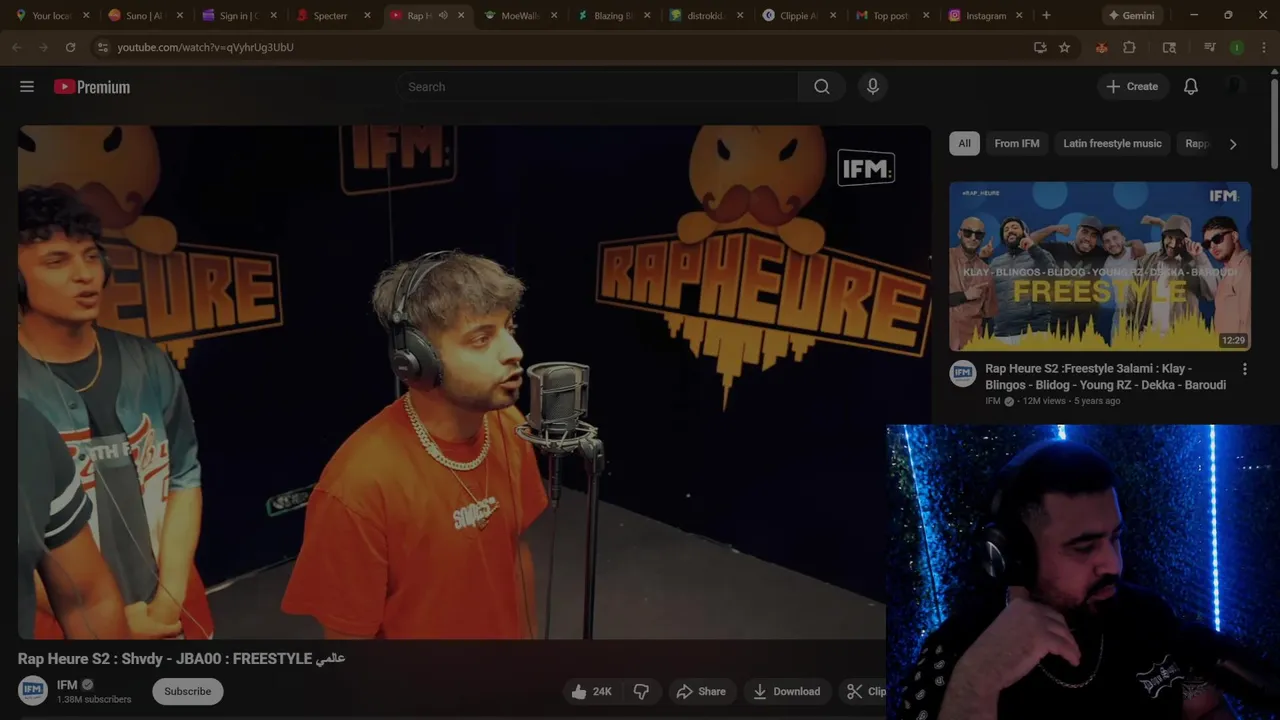Click the main video player to pause

coord(474,382)
